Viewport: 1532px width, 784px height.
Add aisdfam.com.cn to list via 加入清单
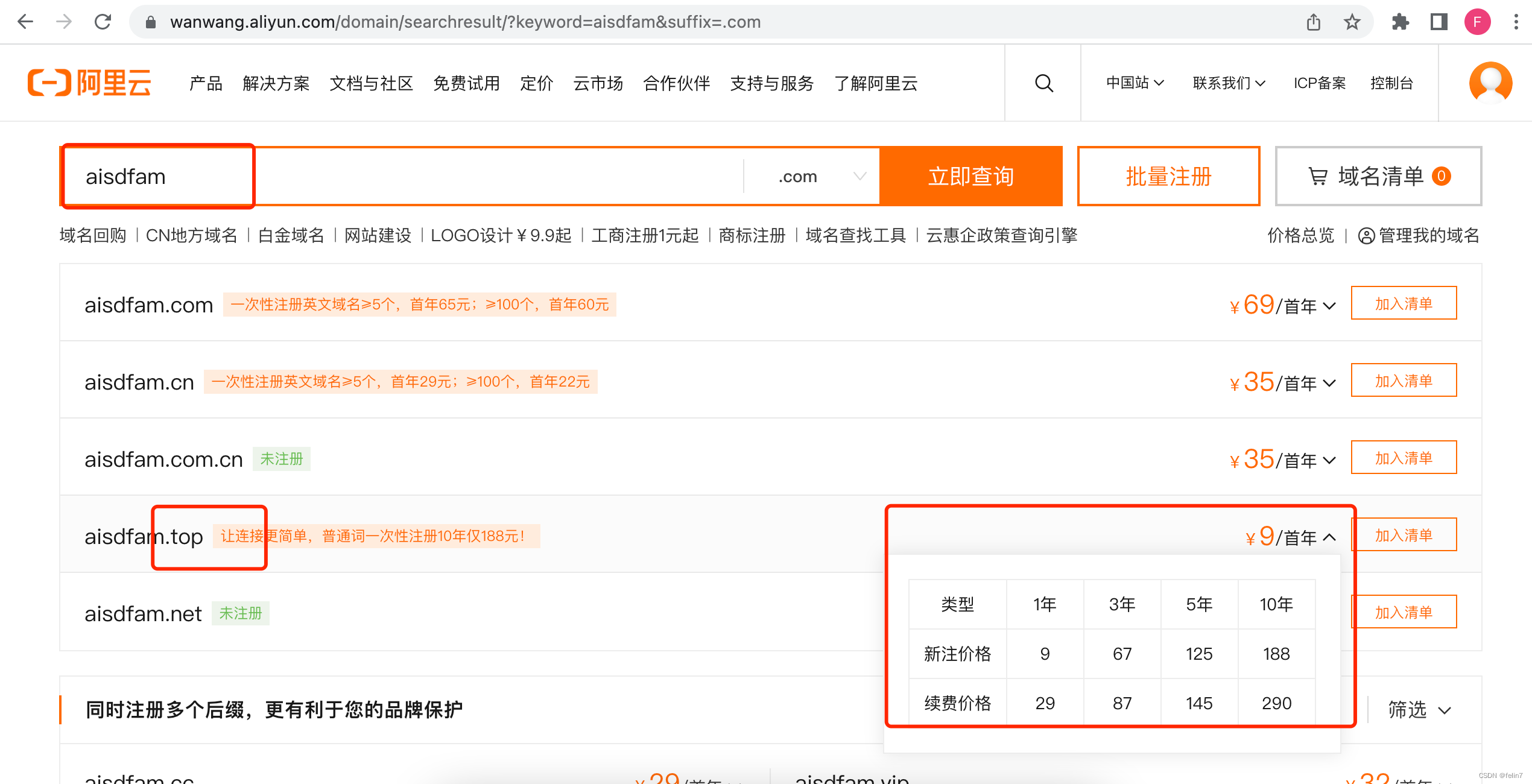pos(1404,458)
